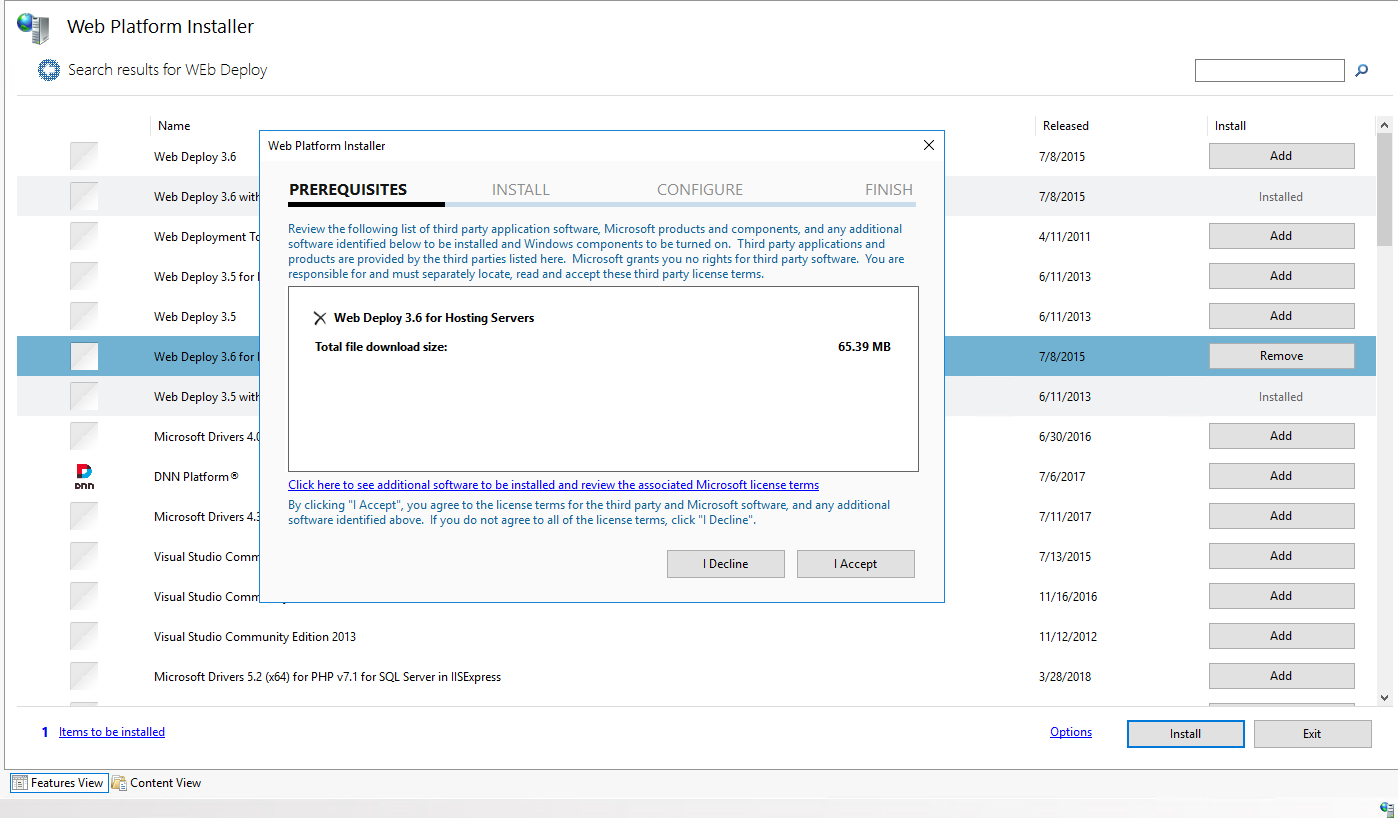Click the Features View icon
1398x818 pixels.
coord(19,783)
